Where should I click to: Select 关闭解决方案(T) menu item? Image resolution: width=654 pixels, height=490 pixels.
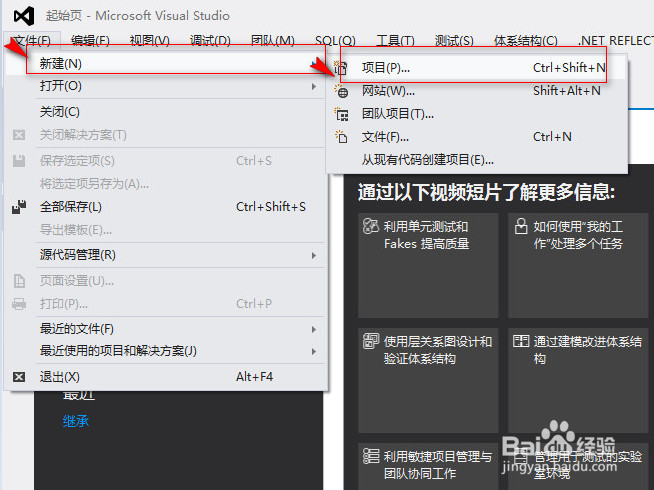[x=166, y=135]
